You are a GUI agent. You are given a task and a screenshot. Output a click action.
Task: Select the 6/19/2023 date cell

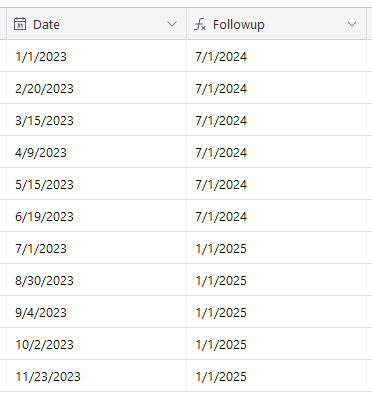pos(96,216)
